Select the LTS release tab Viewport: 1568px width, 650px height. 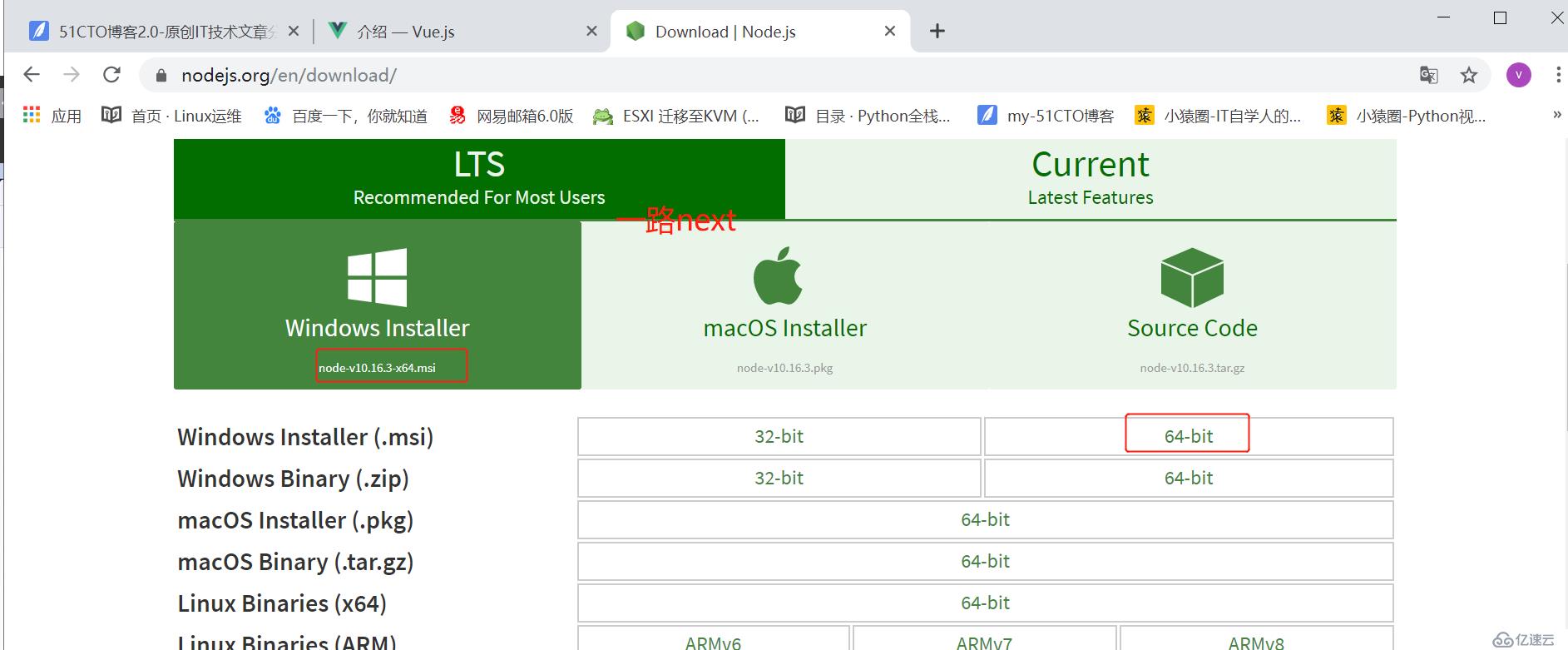coord(479,179)
